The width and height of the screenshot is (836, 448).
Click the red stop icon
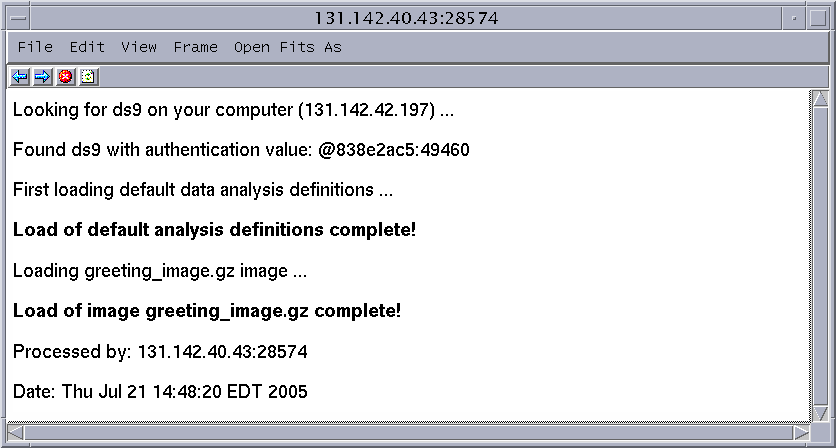[66, 77]
